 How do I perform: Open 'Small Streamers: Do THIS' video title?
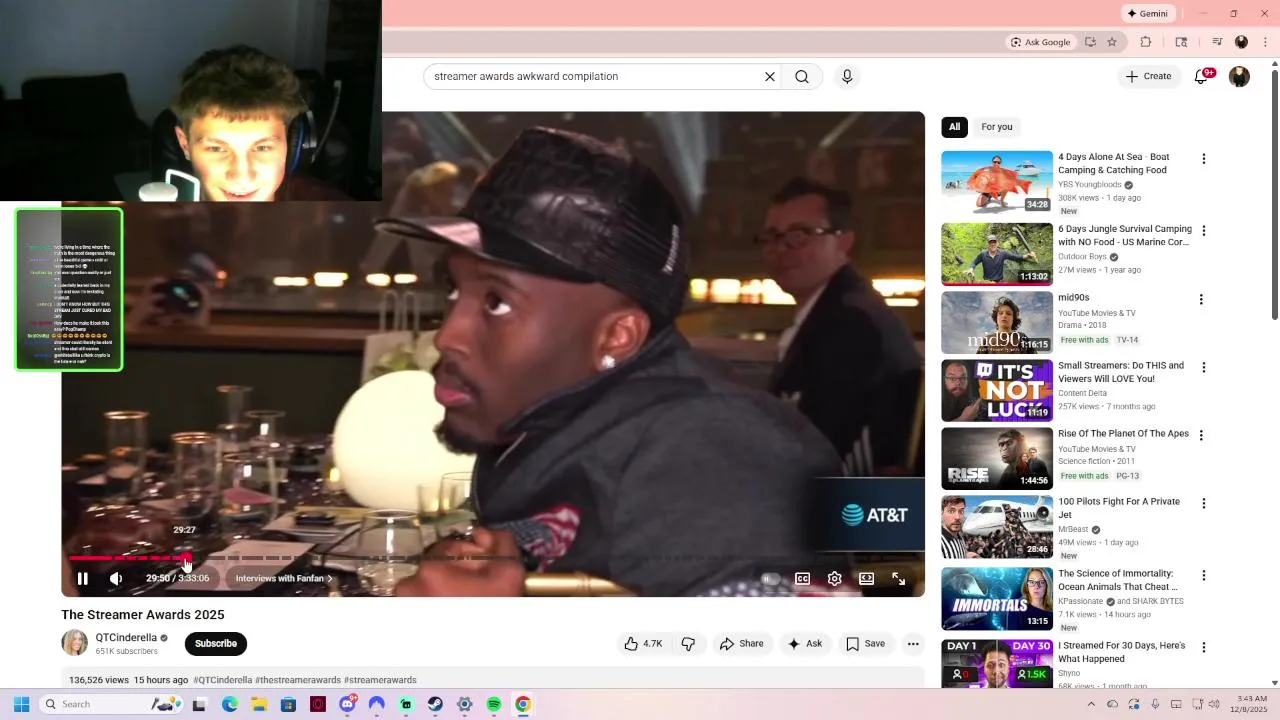tap(1121, 372)
